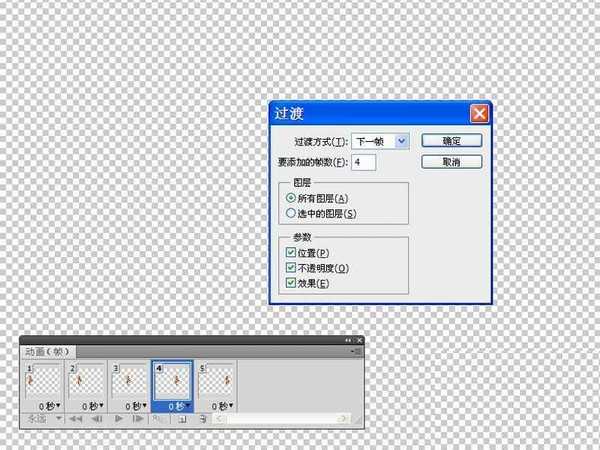Screen dimensions: 600x450
Task: Click the delete frame trash icon
Action: click(x=202, y=419)
